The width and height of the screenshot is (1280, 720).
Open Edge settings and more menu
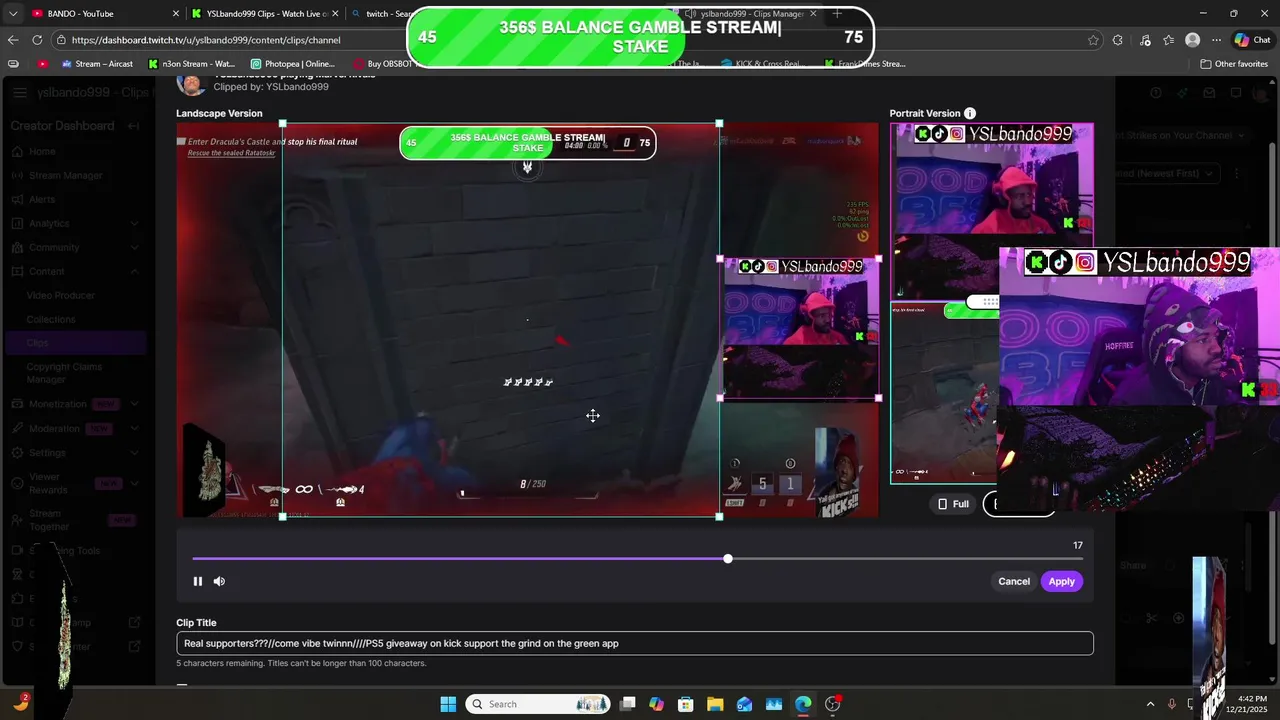pyautogui.click(x=1216, y=40)
